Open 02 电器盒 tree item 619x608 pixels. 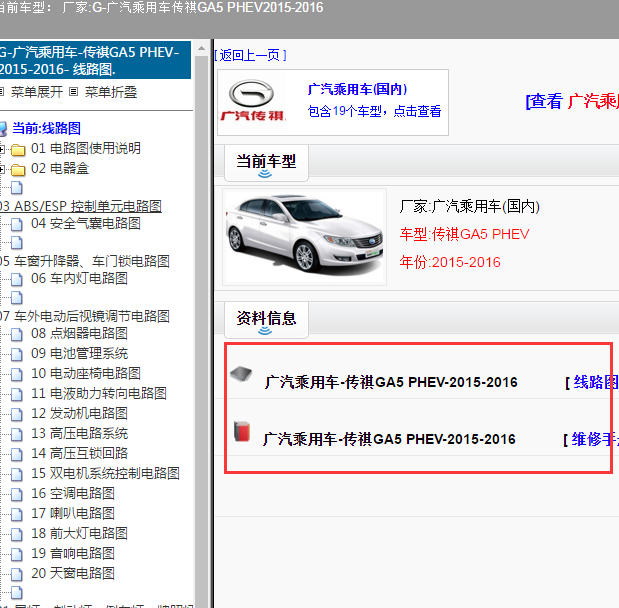[60, 169]
